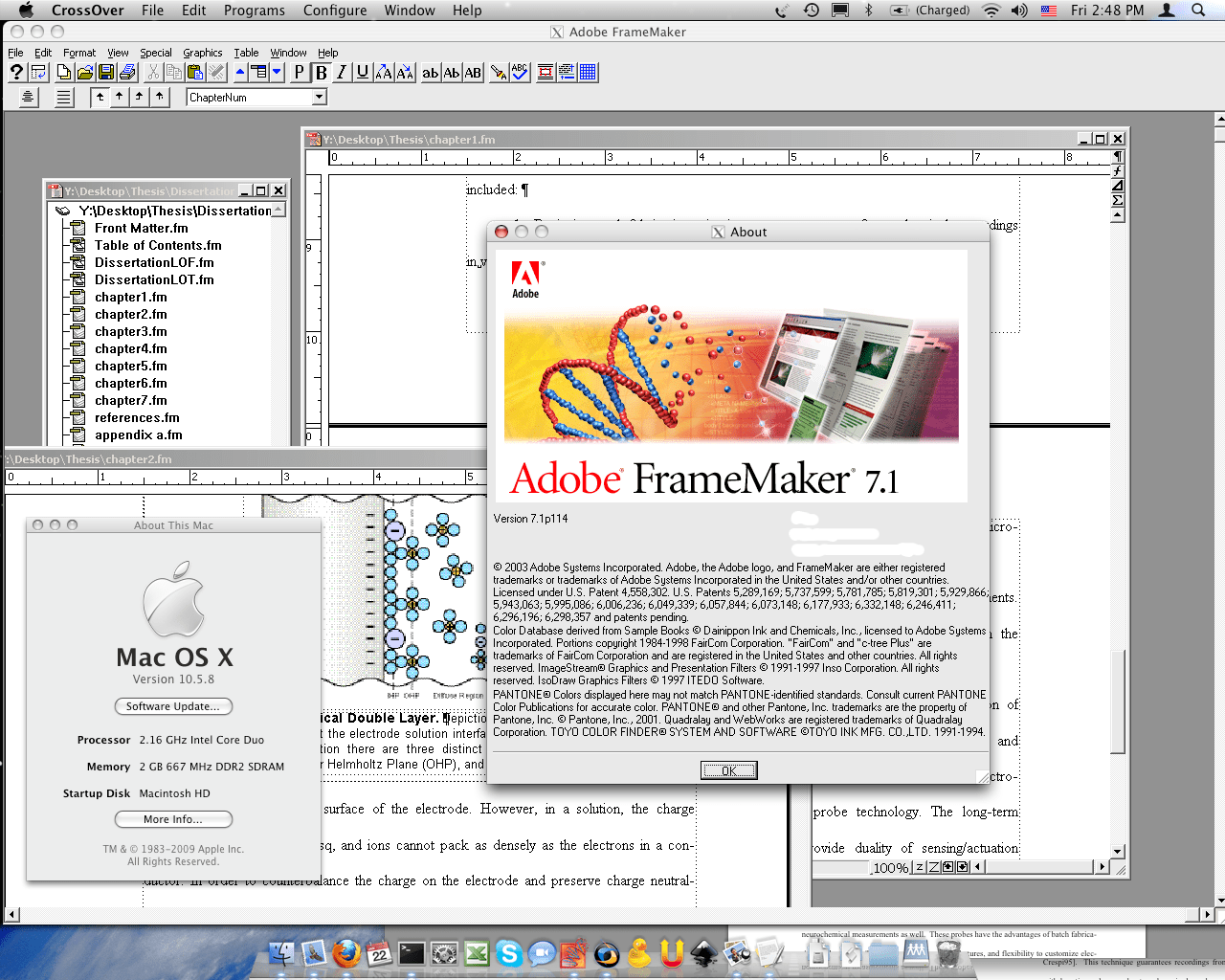Click the Time Machine icon in menu bar
Screen dimensions: 1225x980
click(x=811, y=11)
